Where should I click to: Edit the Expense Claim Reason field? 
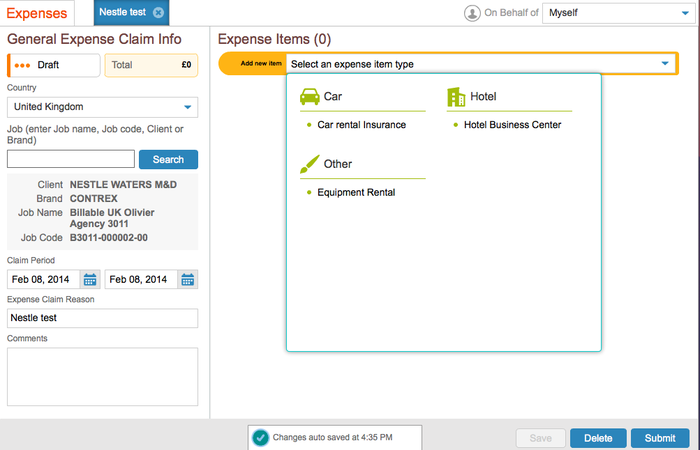(102, 318)
